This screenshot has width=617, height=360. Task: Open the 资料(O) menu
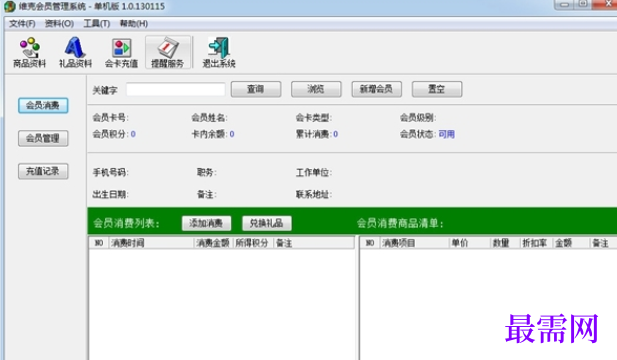59,24
